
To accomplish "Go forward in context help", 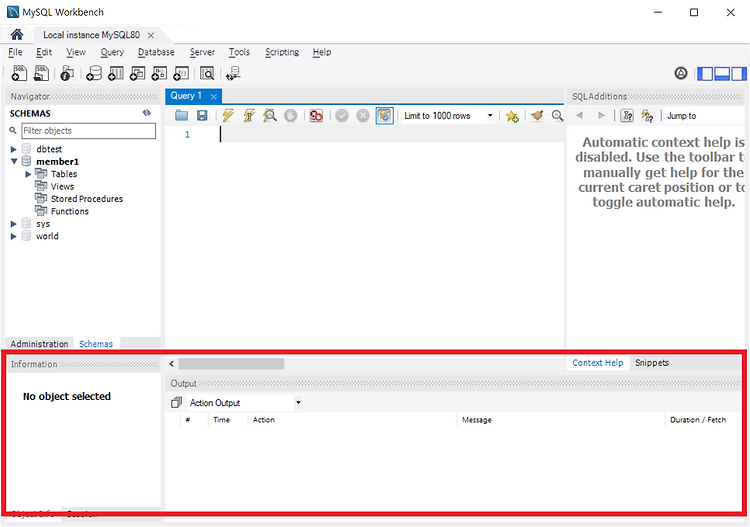I will (x=601, y=115).
